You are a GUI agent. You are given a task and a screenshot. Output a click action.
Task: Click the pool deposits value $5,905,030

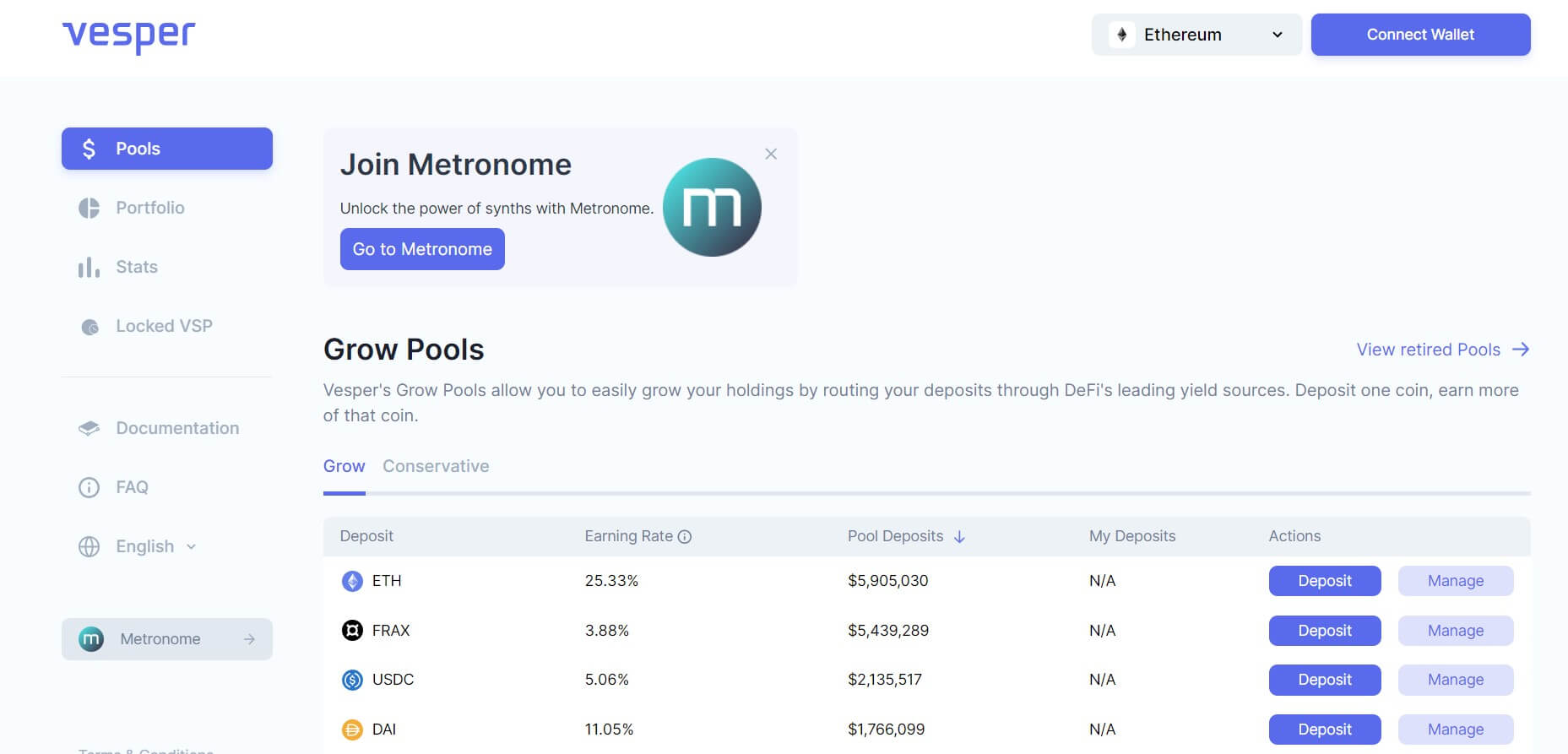(888, 581)
